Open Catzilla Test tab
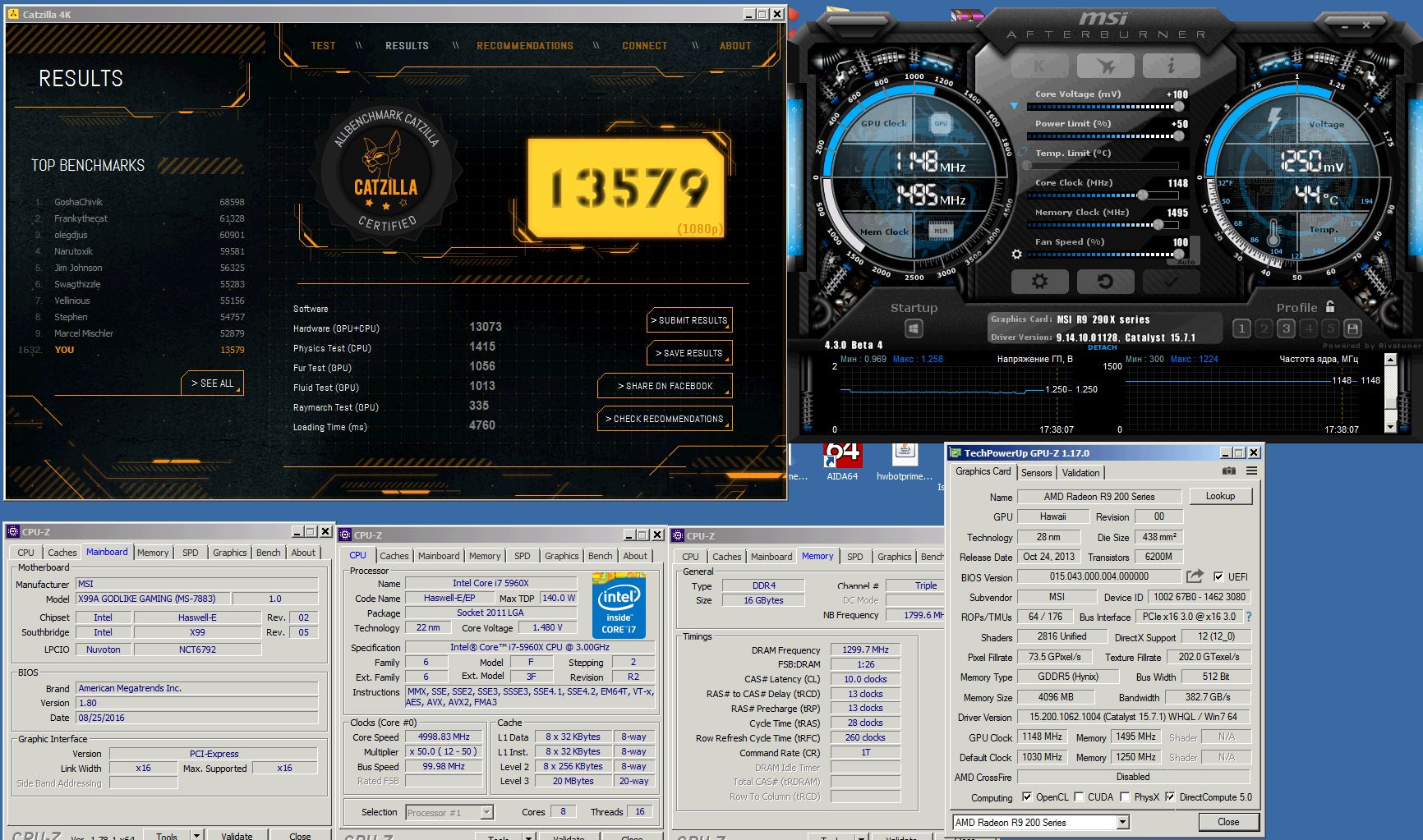Viewport: 1423px width, 840px height. point(323,46)
